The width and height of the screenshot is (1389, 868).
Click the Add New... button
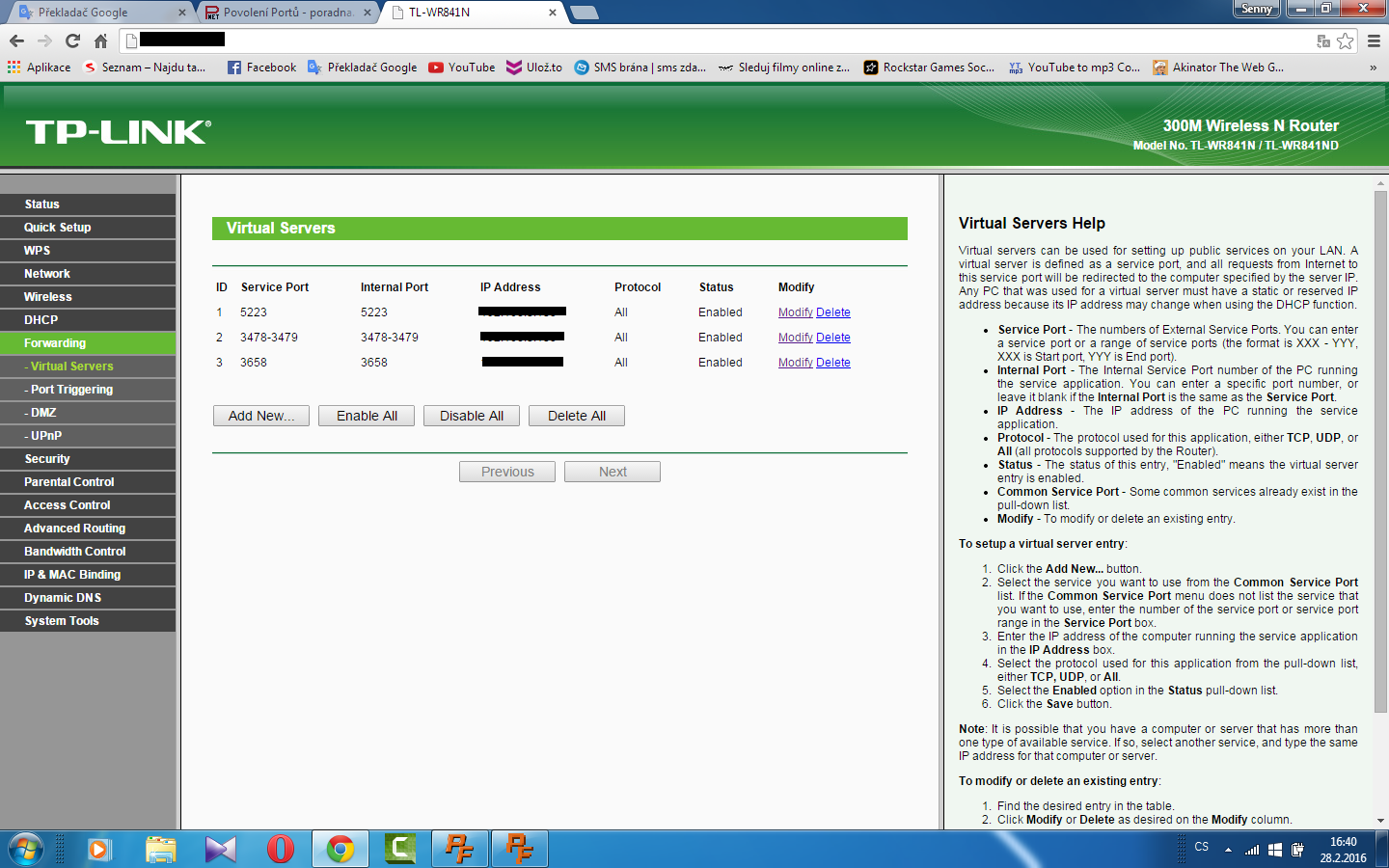(x=261, y=416)
